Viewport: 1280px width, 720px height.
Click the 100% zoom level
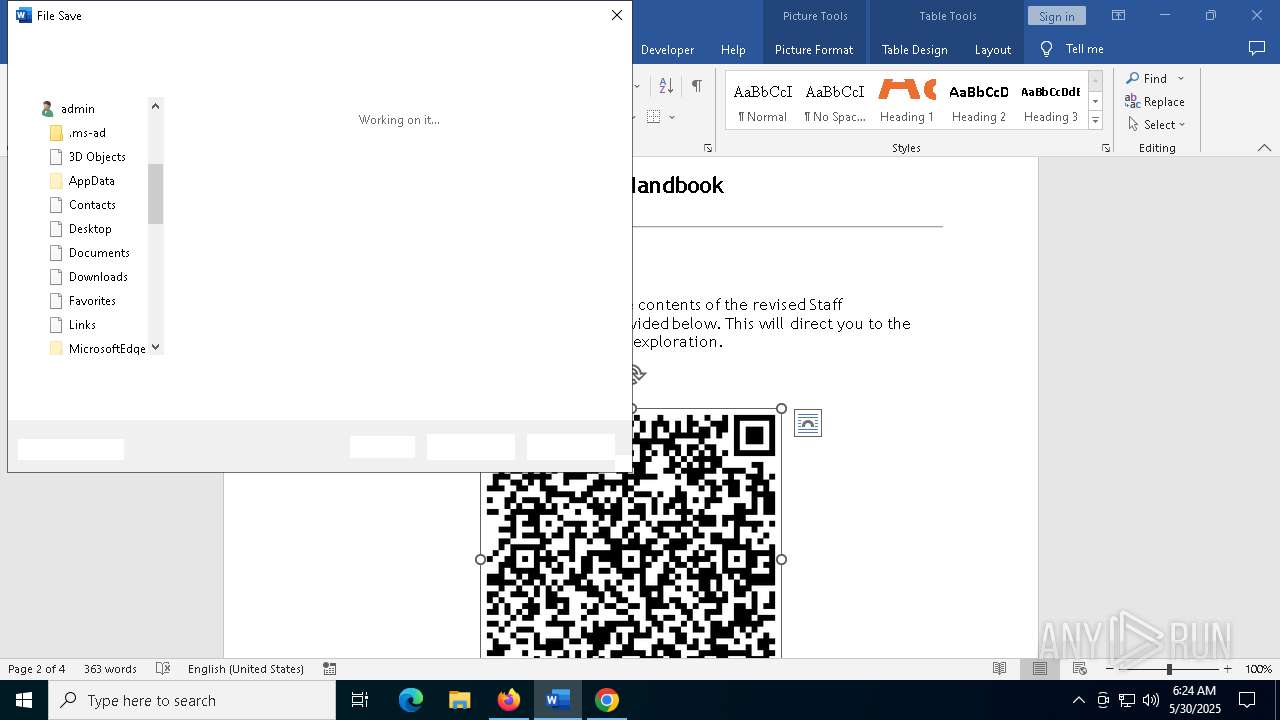click(1258, 669)
